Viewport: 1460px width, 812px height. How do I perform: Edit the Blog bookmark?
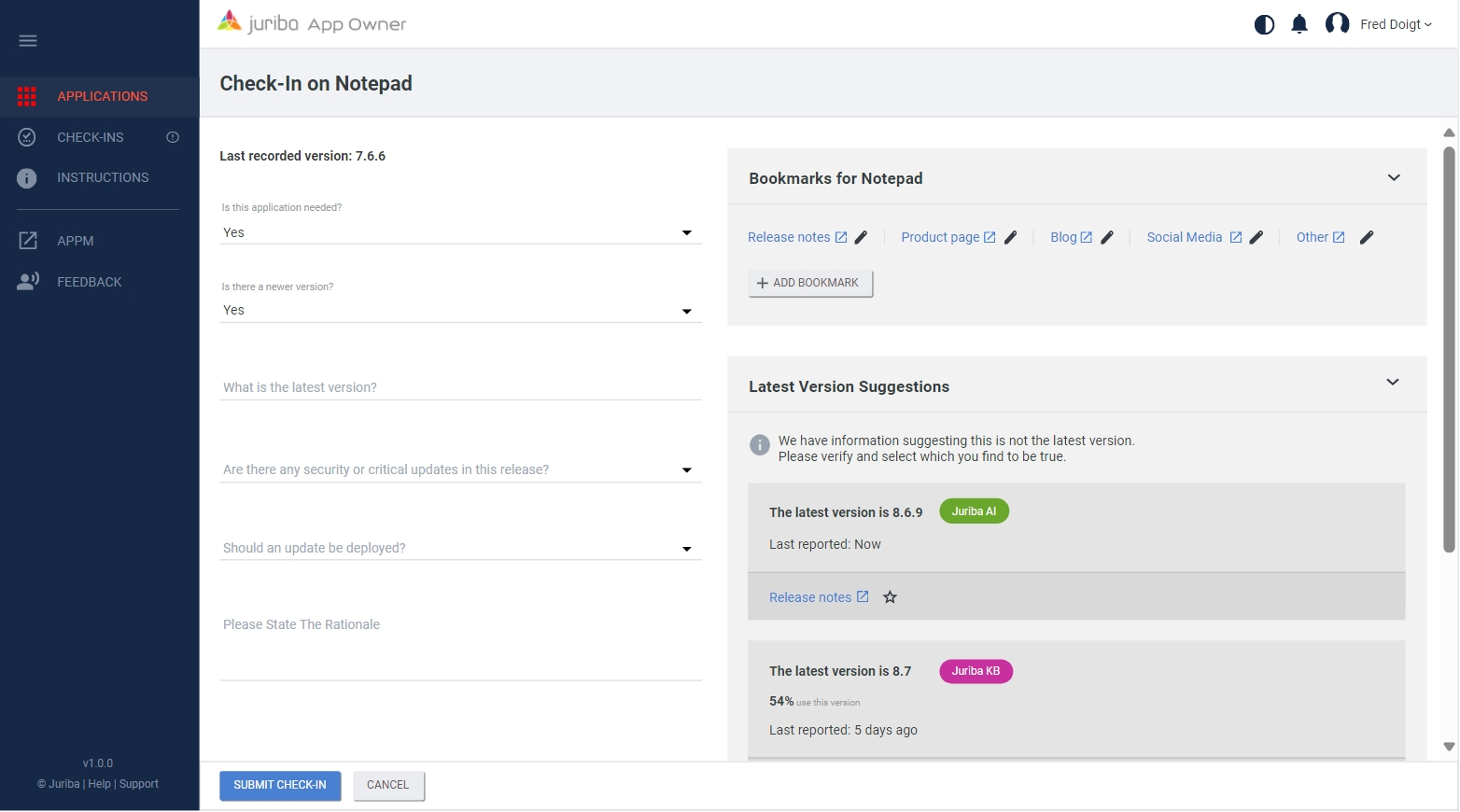coord(1107,237)
